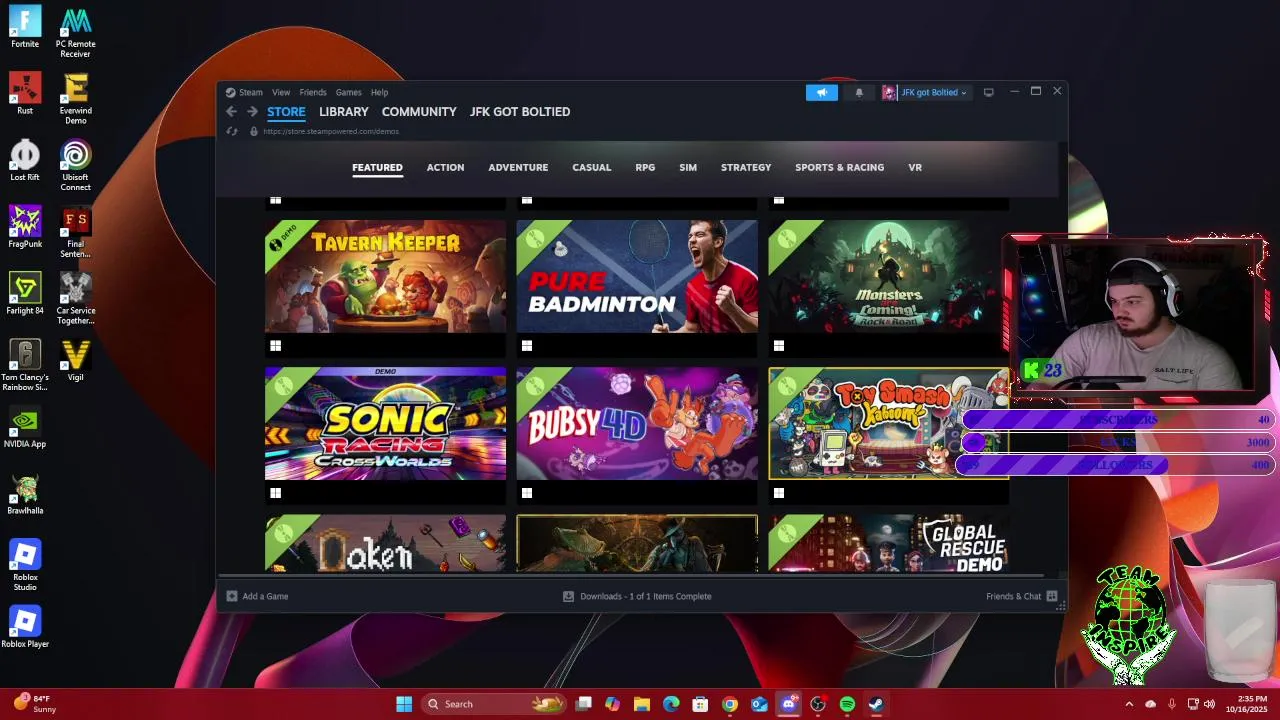
Task: Click the Windows taskbar Search box
Action: click(x=493, y=704)
